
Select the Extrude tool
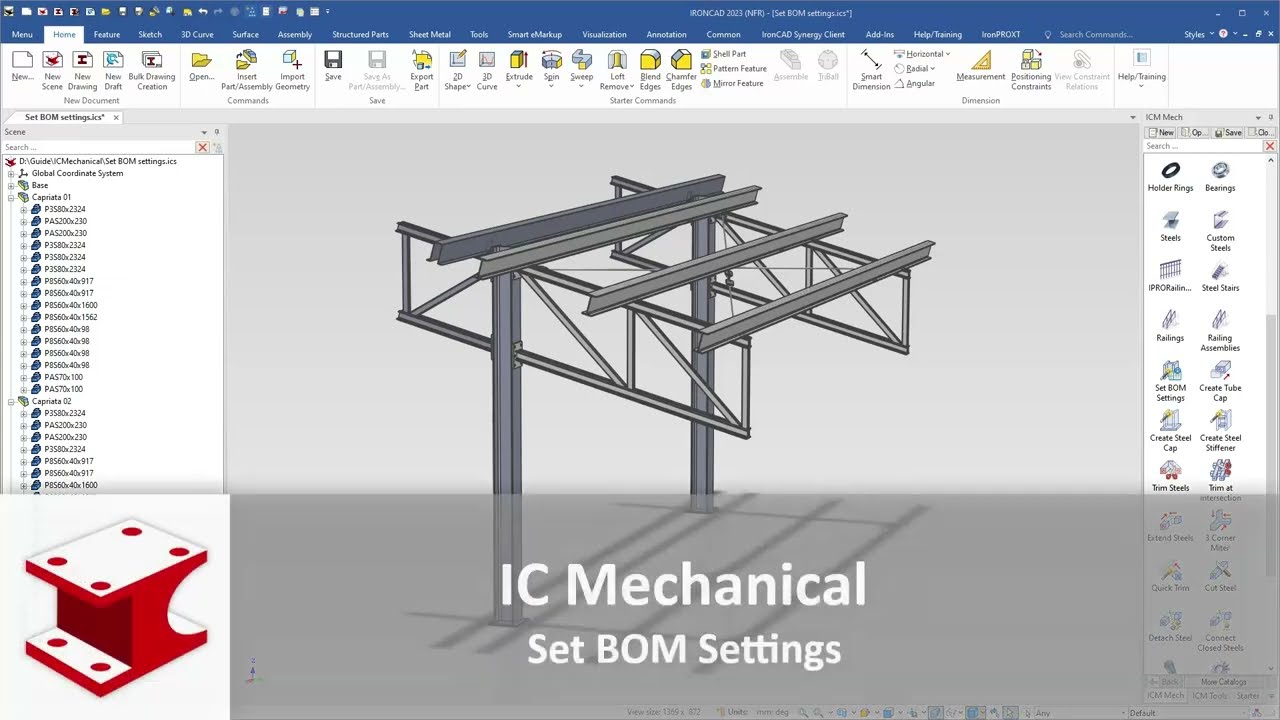click(519, 66)
